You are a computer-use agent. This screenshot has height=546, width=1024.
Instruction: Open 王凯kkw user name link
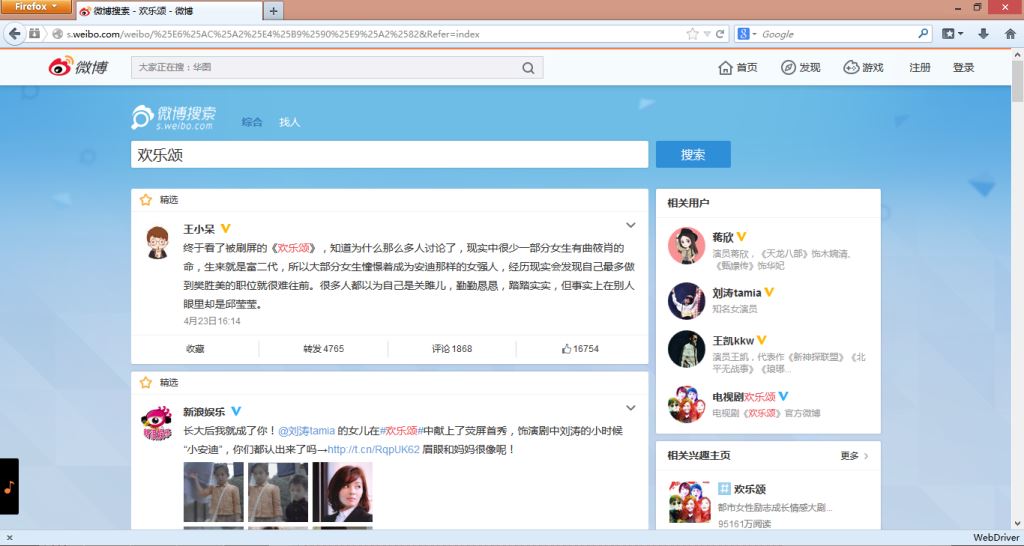tap(733, 340)
